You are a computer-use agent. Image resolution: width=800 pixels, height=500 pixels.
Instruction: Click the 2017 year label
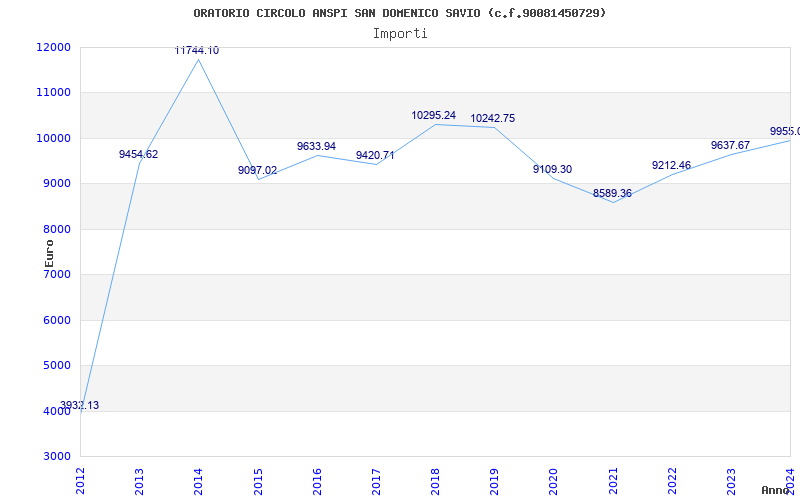click(x=376, y=481)
